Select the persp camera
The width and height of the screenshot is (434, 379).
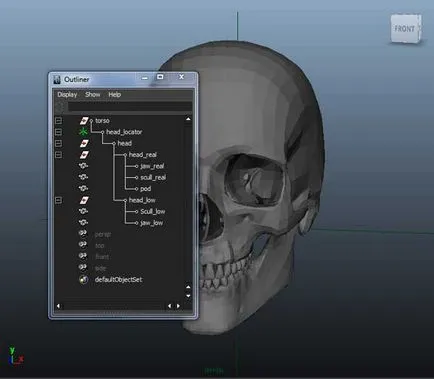pyautogui.click(x=103, y=234)
